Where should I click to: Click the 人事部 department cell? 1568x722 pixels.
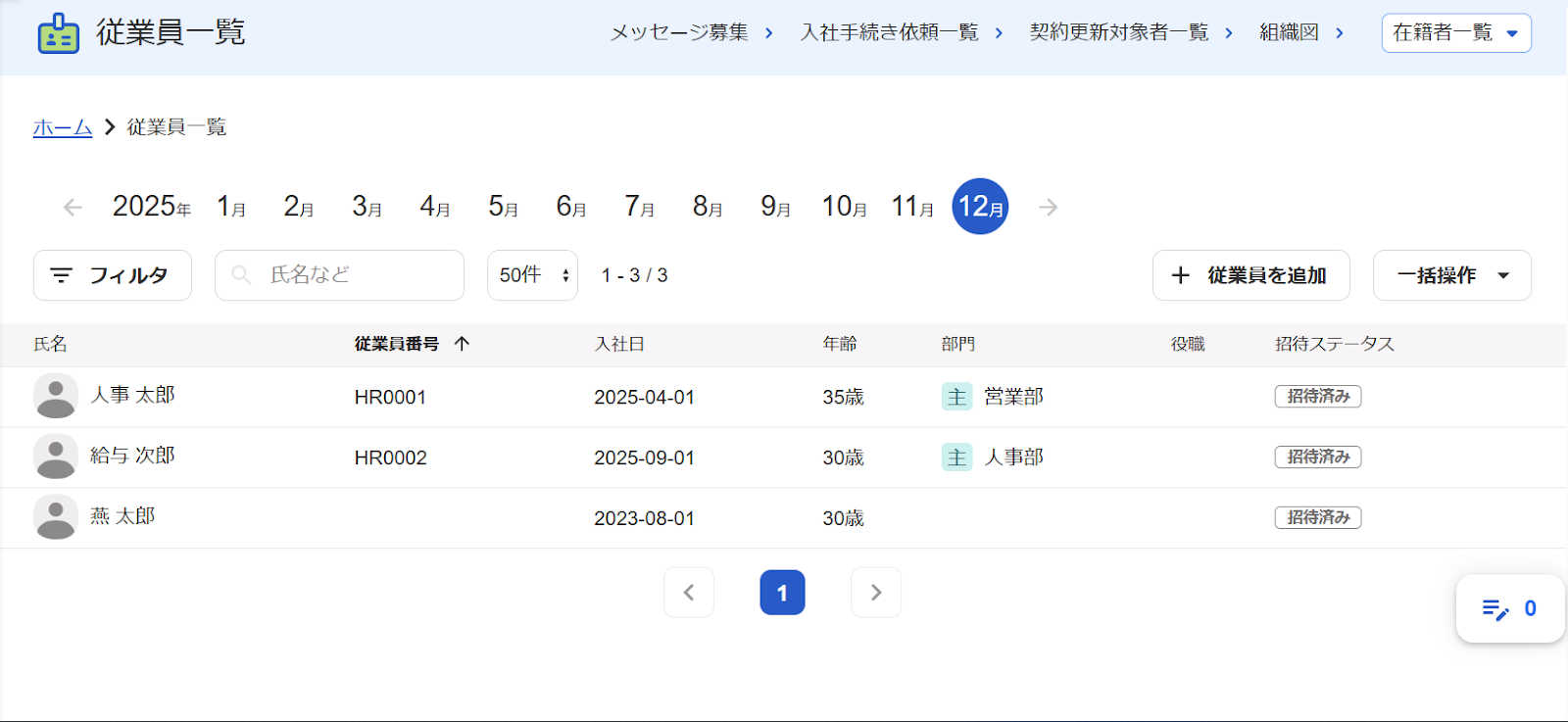click(1013, 457)
